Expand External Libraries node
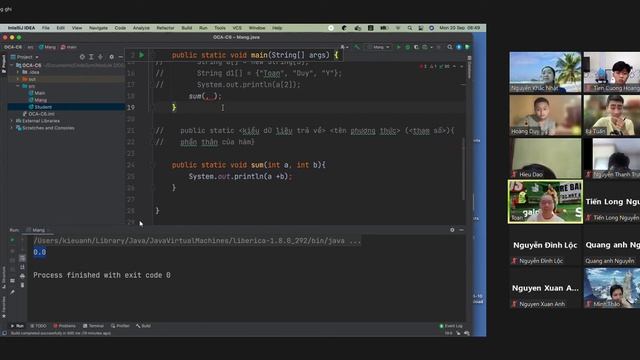 [x=12, y=121]
